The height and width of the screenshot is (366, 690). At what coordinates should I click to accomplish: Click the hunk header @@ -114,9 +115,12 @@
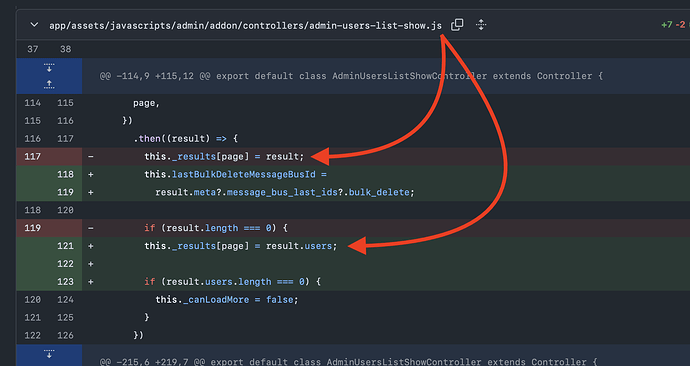click(x=351, y=76)
